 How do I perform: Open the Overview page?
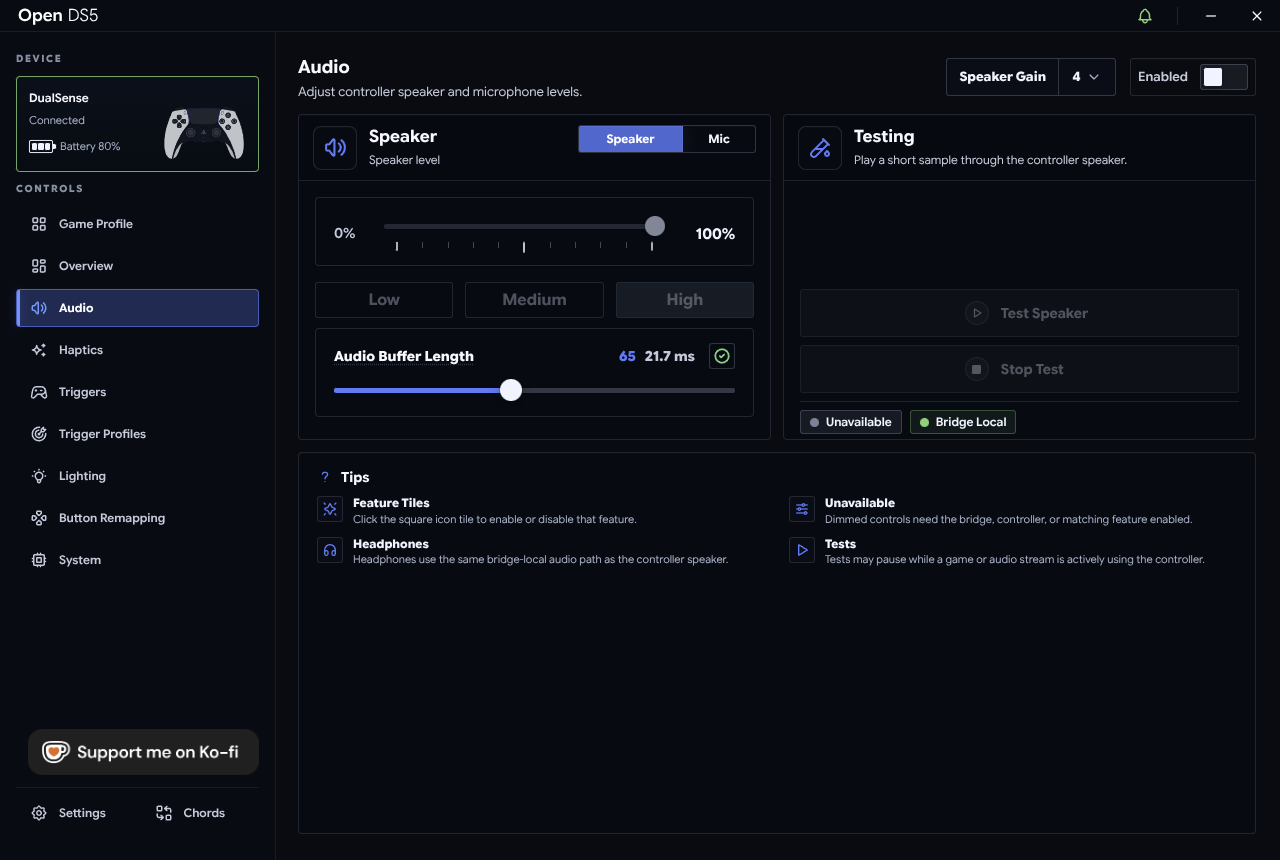(x=138, y=266)
